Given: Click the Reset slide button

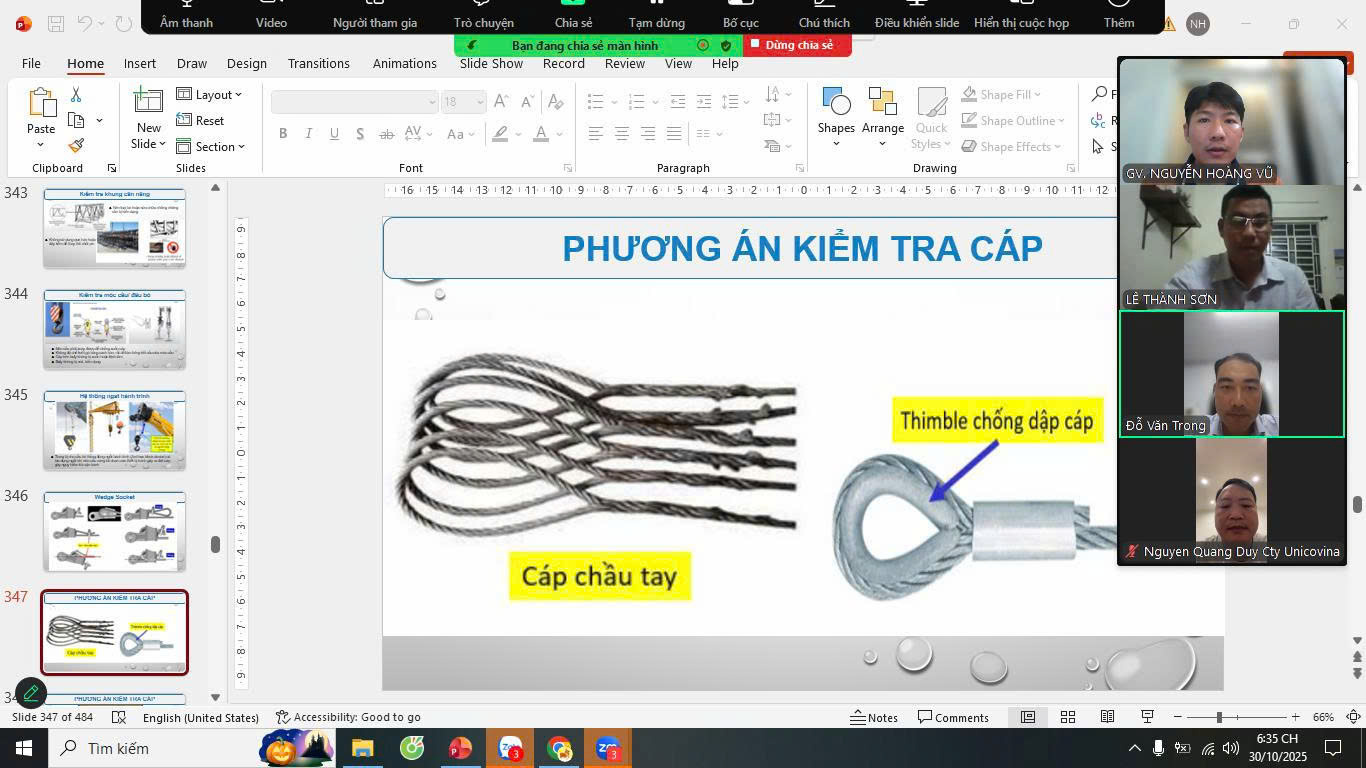Looking at the screenshot, I should (201, 120).
